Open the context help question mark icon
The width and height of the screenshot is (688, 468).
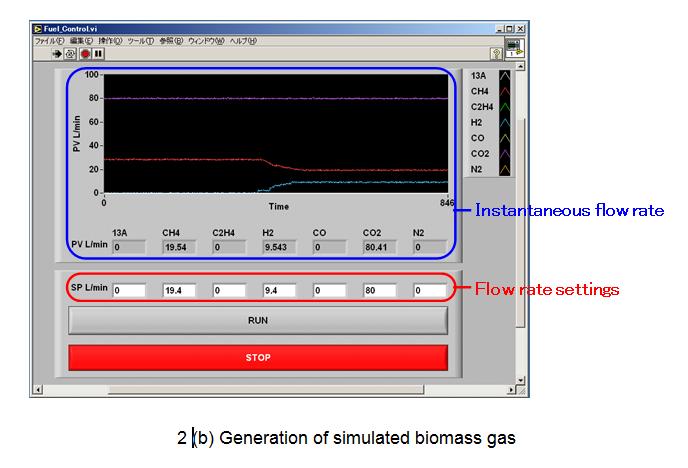[x=496, y=54]
